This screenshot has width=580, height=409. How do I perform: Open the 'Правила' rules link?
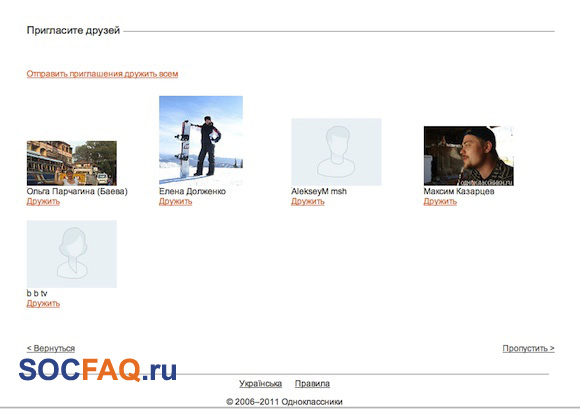point(312,383)
